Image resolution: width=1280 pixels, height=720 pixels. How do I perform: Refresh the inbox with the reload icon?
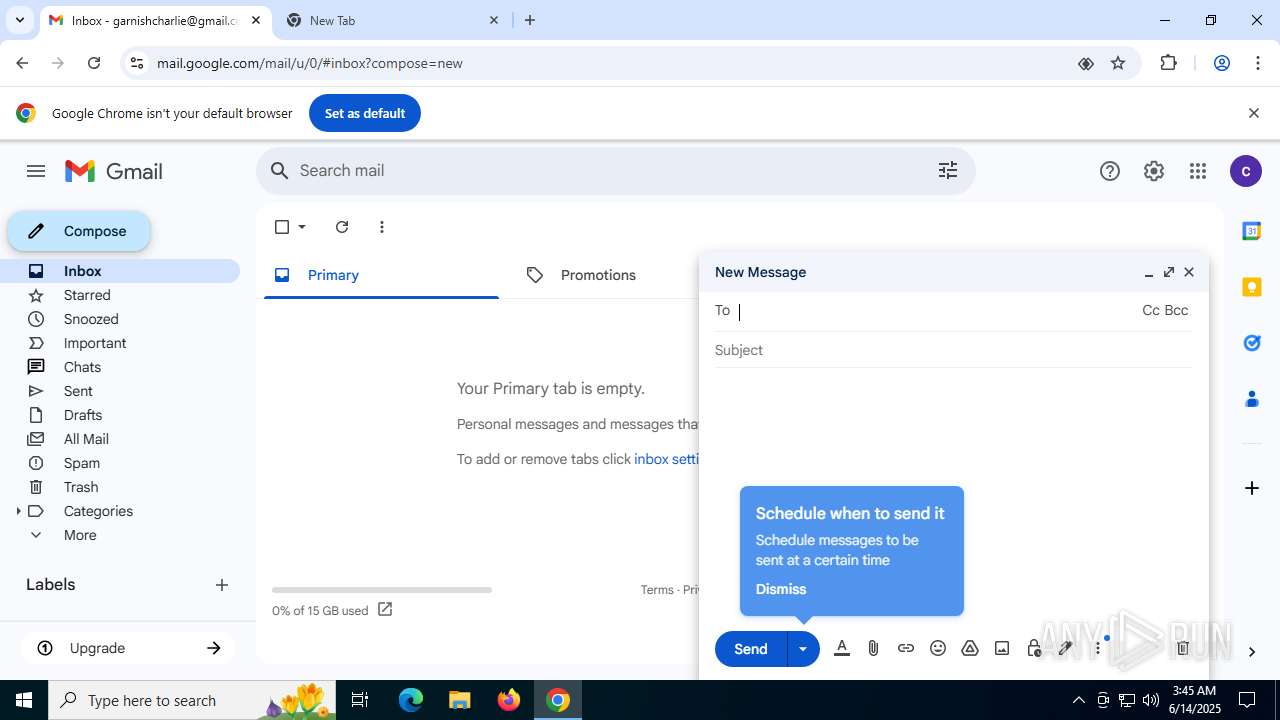[342, 227]
